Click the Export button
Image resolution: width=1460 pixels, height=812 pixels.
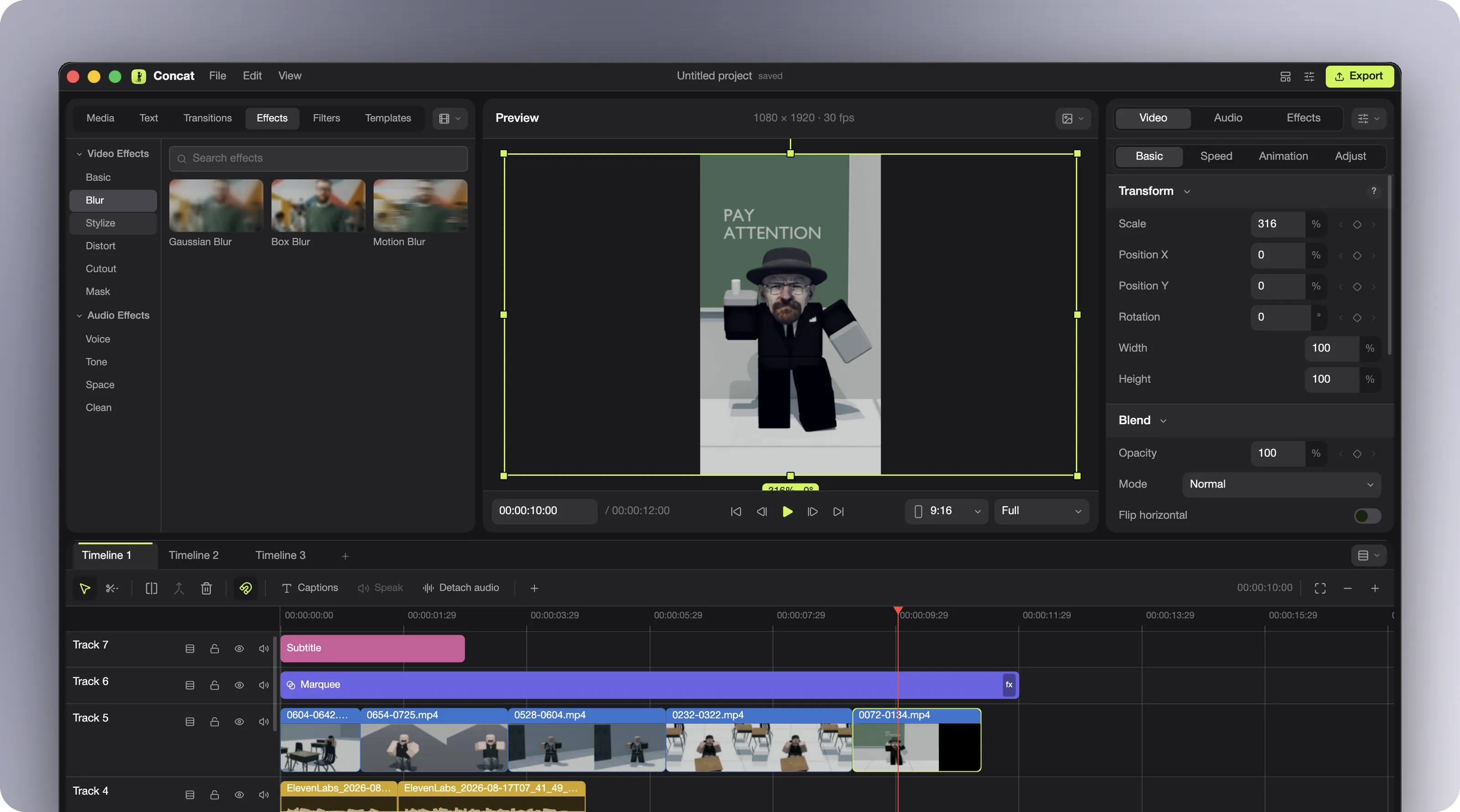coord(1359,76)
